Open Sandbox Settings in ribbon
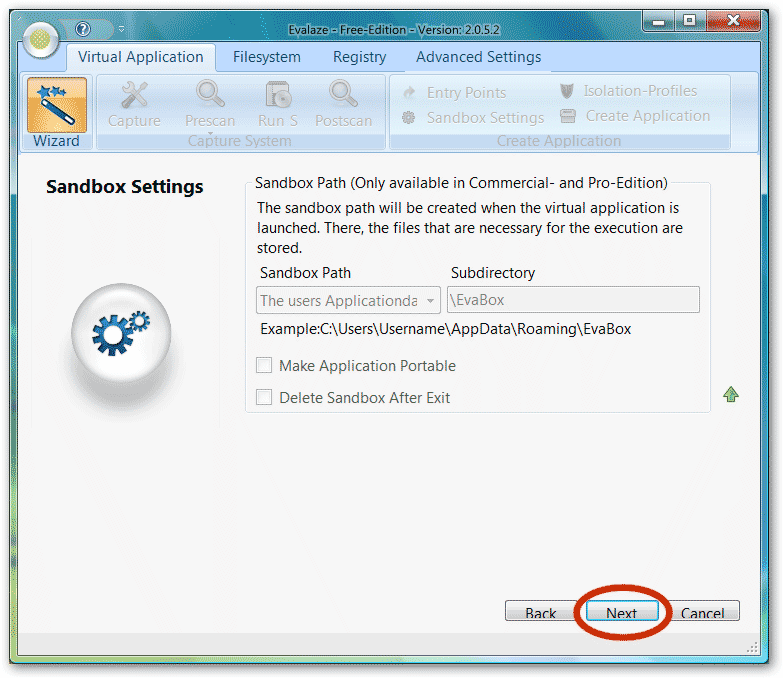Screen dimensions: 783x678 (473, 118)
